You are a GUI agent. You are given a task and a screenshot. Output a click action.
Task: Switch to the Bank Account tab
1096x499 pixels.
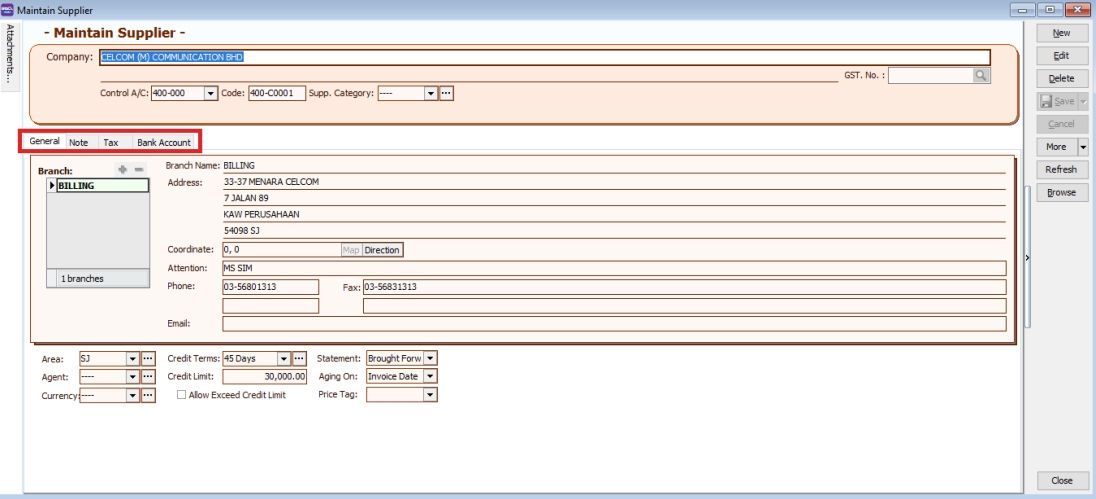click(x=163, y=143)
